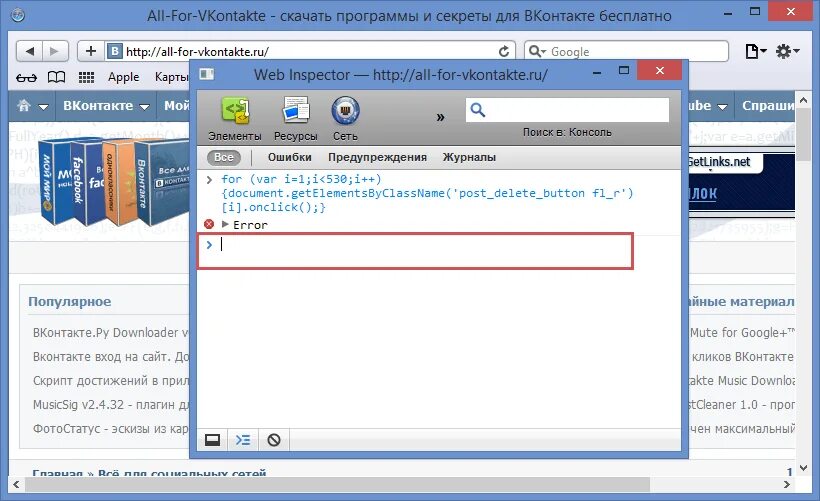Click vertical scrollbar down arrow

(803, 469)
